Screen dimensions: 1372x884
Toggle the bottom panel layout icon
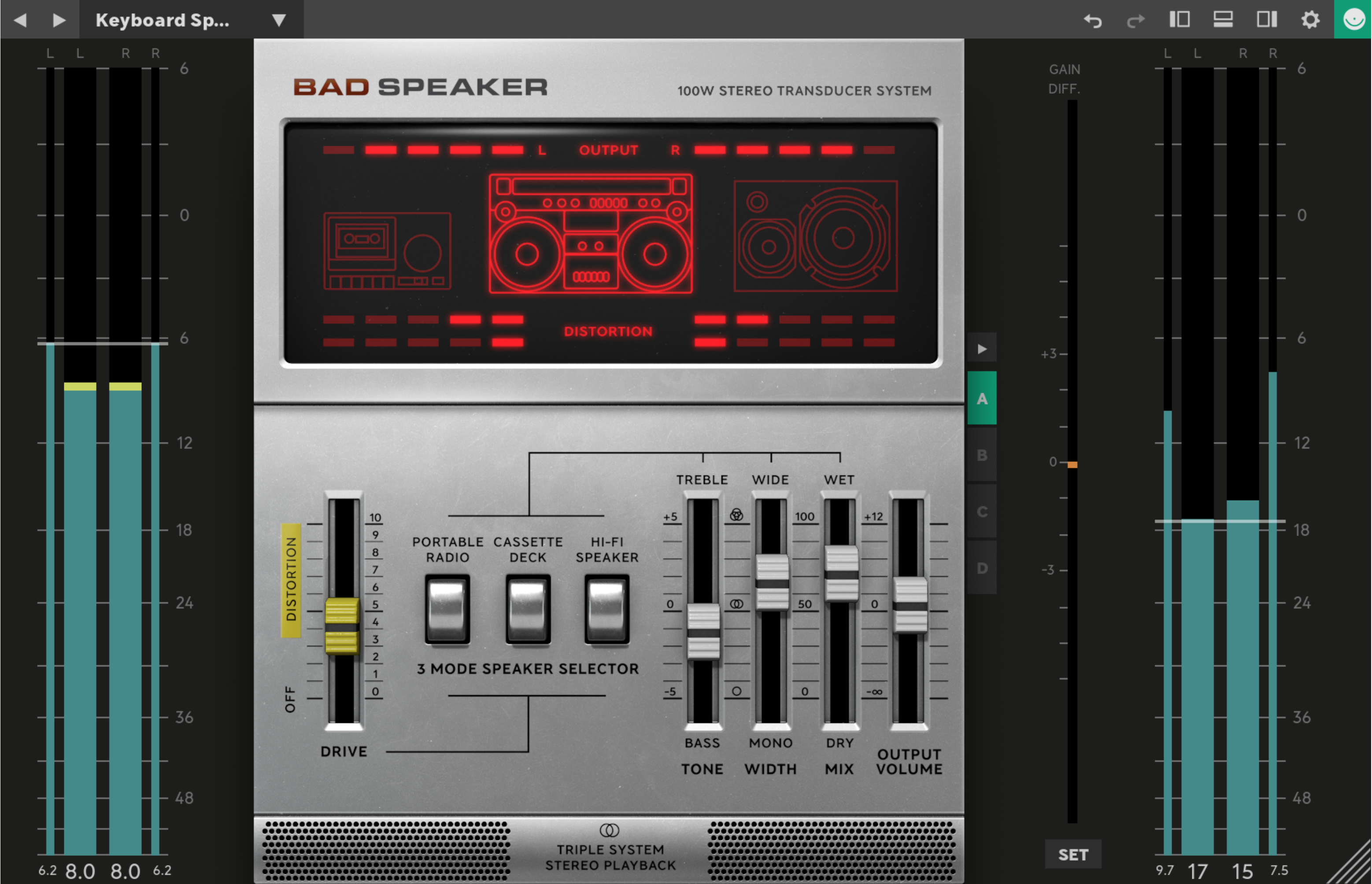[1223, 19]
